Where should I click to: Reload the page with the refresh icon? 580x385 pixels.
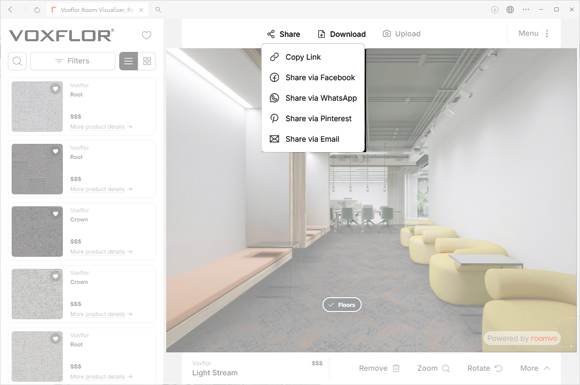(x=37, y=10)
